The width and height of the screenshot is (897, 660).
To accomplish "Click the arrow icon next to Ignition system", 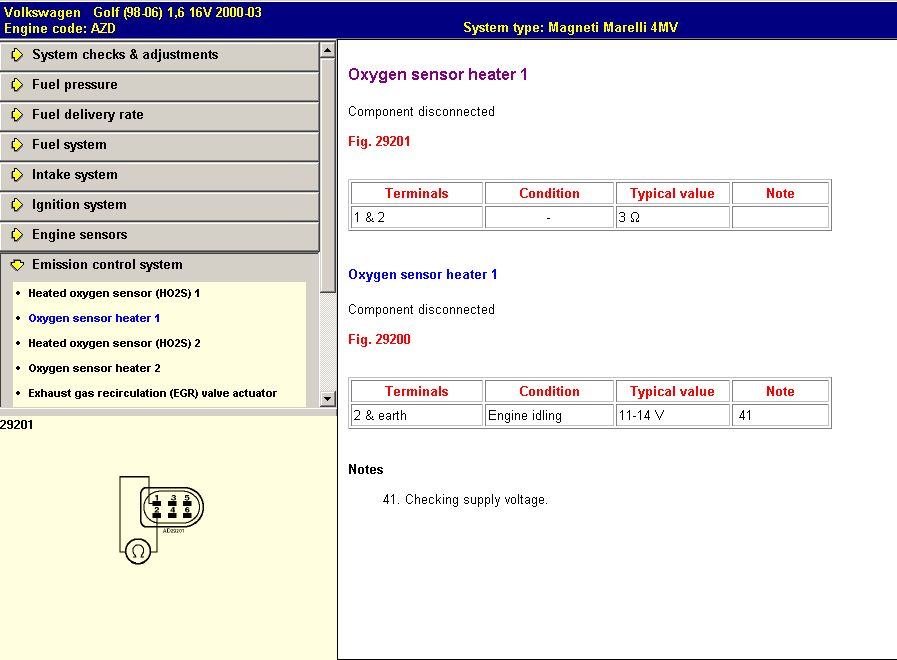I will pyautogui.click(x=17, y=205).
